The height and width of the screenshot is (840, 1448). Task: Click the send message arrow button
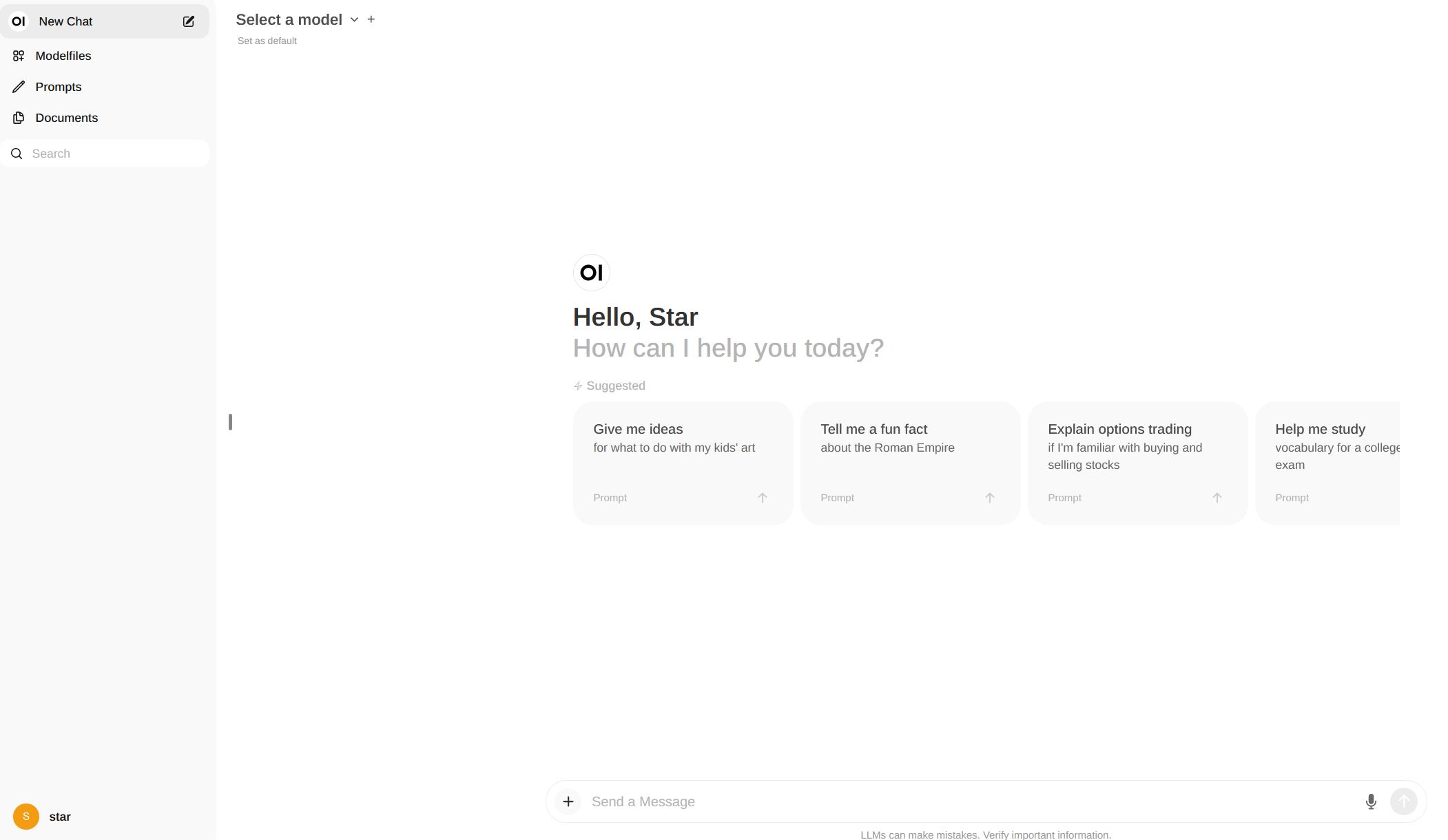tap(1403, 801)
